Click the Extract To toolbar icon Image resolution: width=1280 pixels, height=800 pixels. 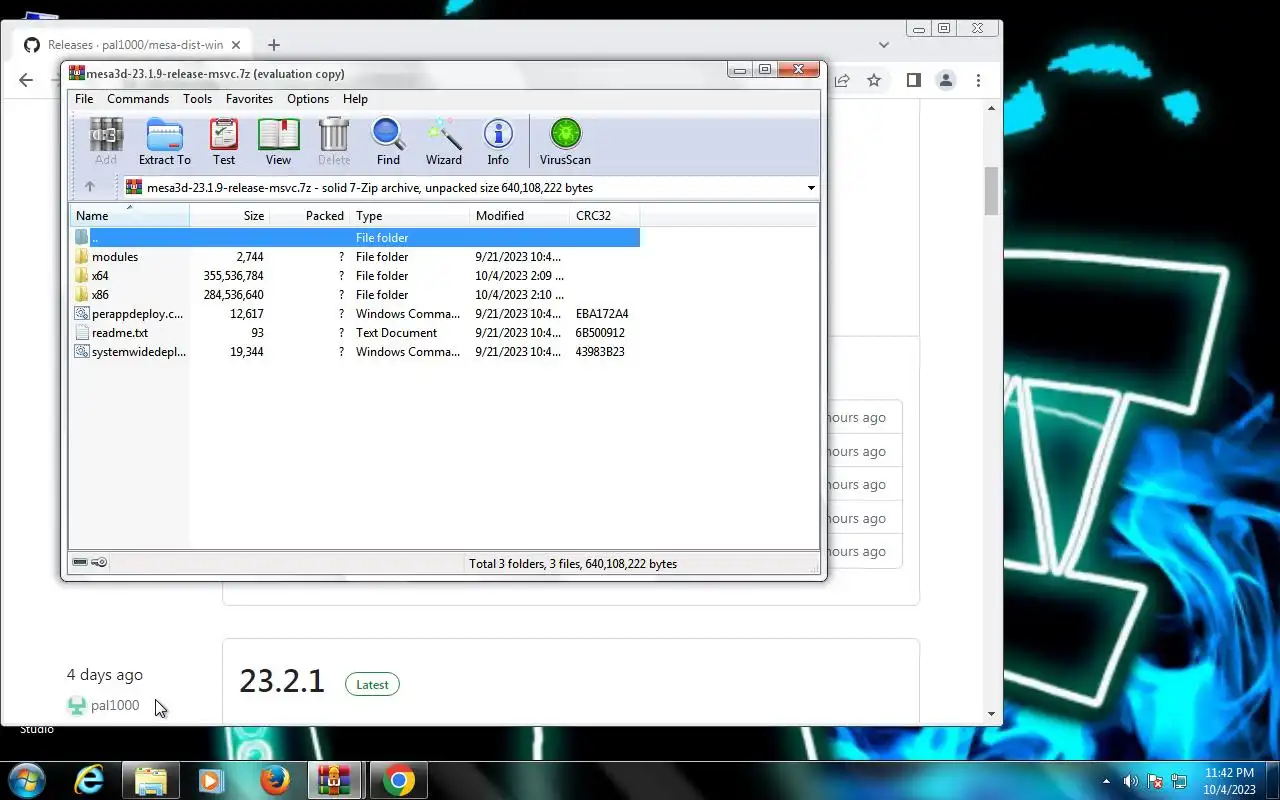(x=164, y=141)
